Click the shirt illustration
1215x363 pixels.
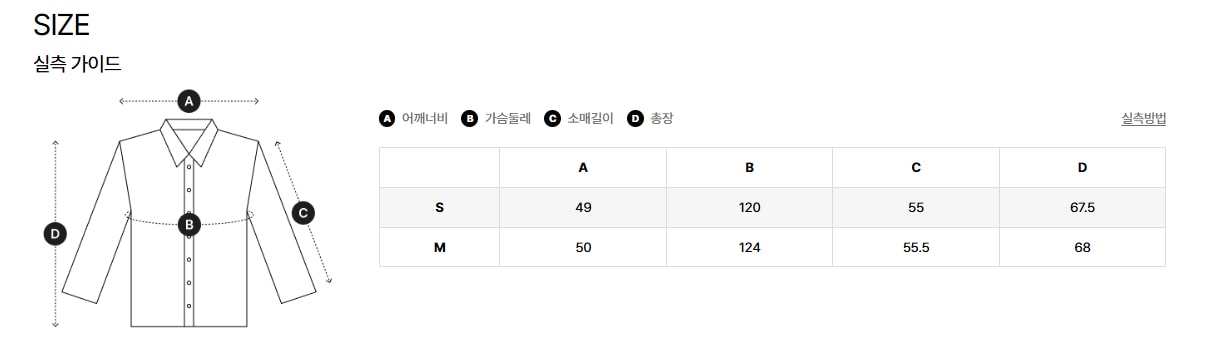(x=189, y=221)
